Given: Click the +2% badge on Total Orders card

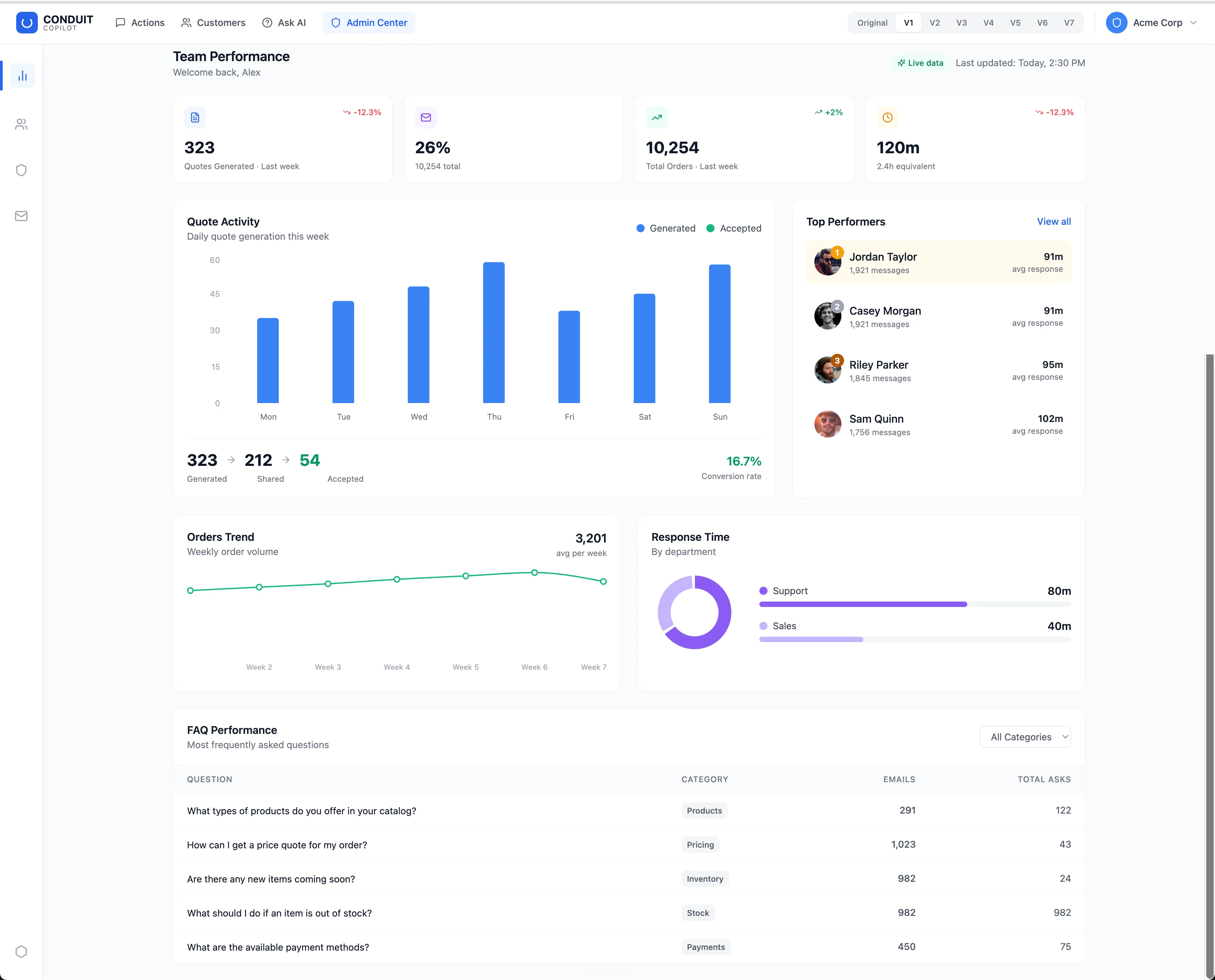Looking at the screenshot, I should click(x=829, y=112).
